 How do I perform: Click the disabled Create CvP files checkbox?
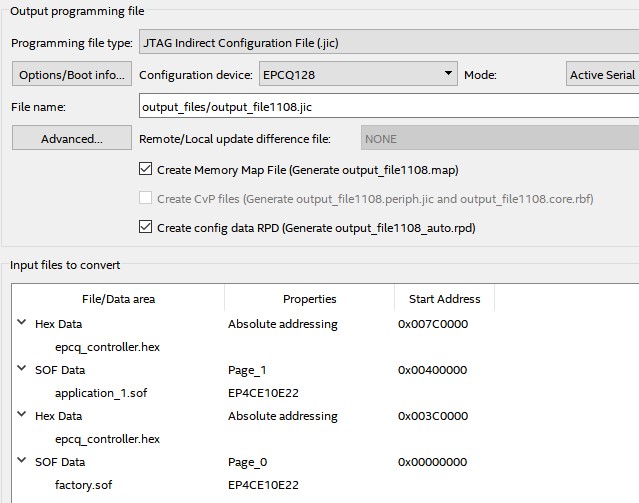tap(145, 198)
